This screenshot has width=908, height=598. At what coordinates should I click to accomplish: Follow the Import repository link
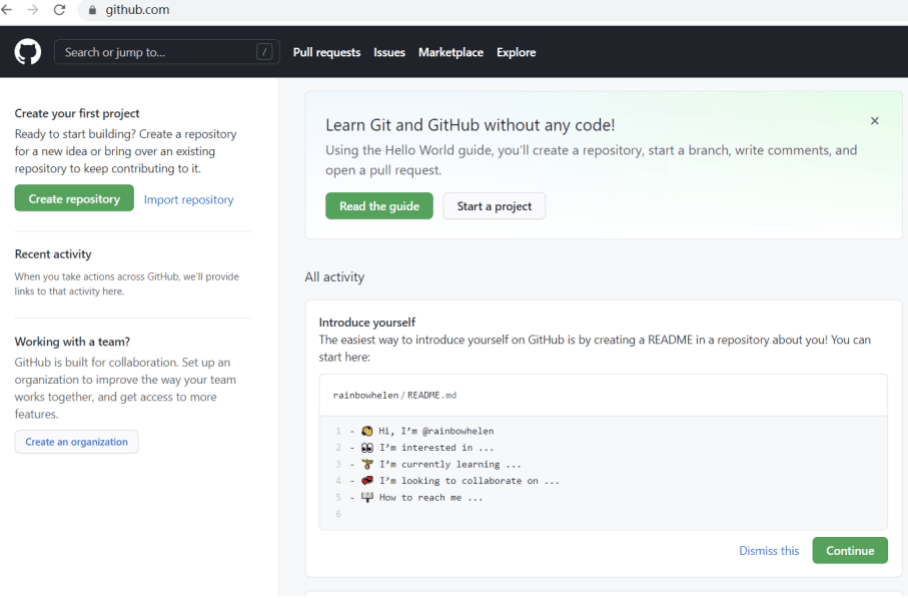(189, 200)
